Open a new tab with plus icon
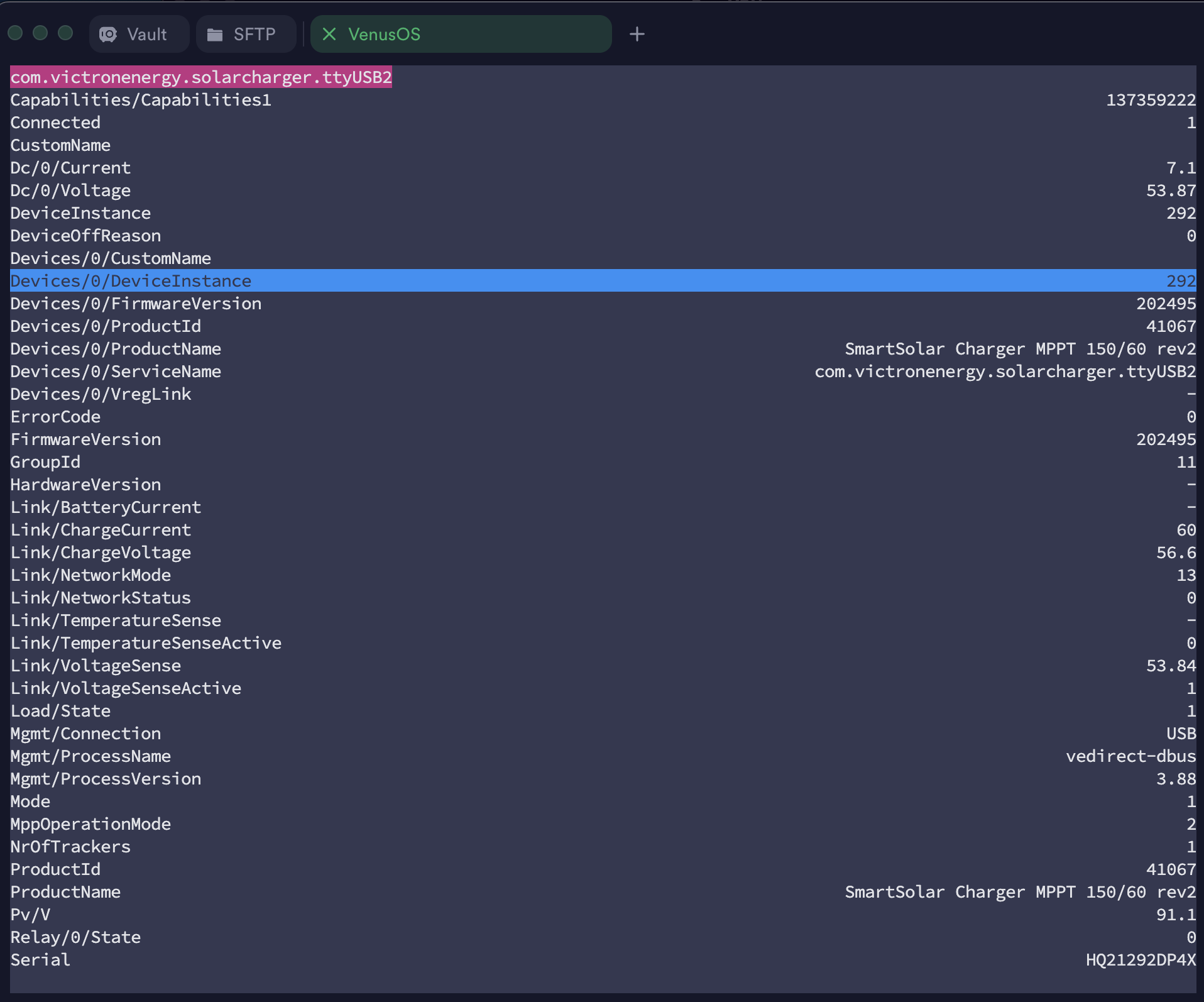1204x1002 pixels. (637, 34)
